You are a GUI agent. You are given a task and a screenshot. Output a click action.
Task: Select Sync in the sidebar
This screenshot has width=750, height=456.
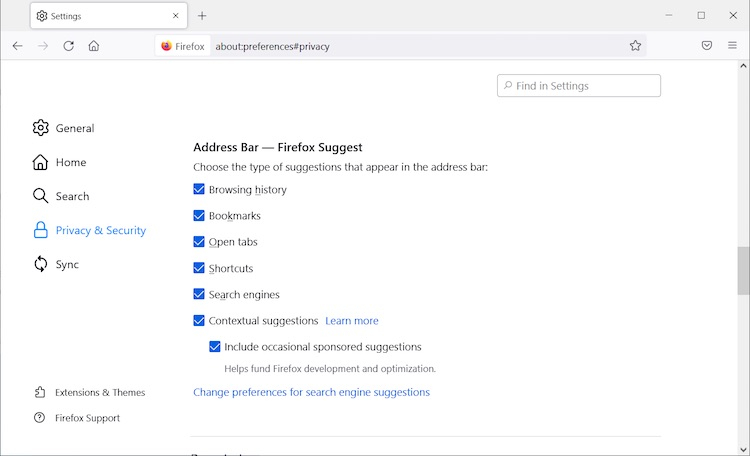click(x=67, y=264)
